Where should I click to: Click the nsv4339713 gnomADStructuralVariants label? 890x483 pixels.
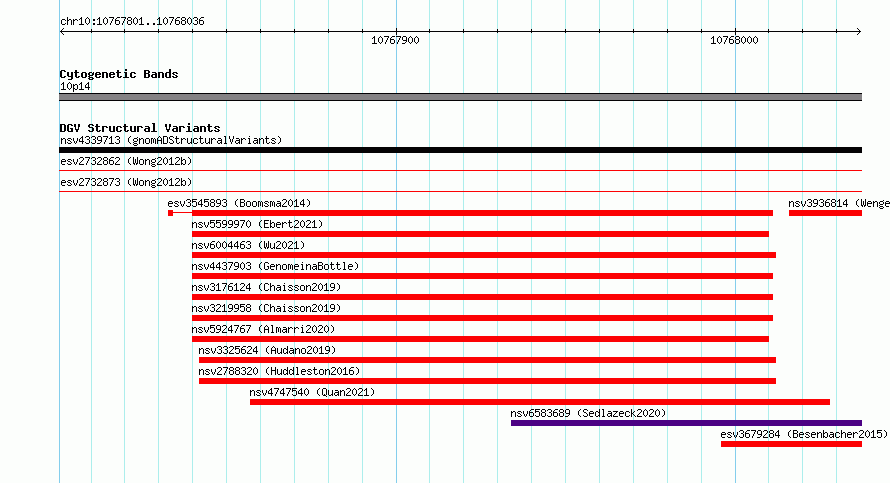click(x=171, y=140)
